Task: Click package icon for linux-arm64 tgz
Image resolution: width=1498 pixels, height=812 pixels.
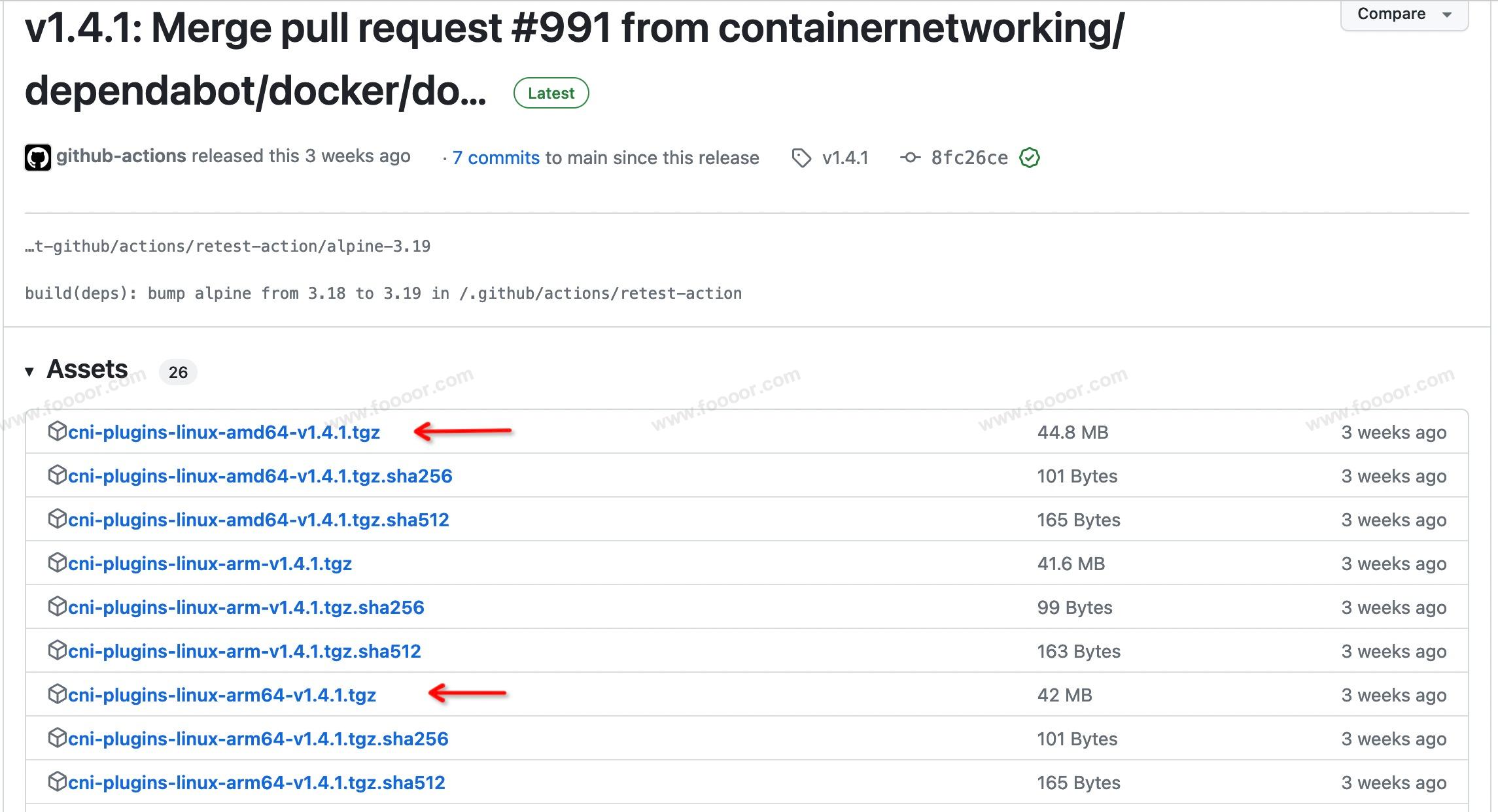Action: [x=58, y=694]
